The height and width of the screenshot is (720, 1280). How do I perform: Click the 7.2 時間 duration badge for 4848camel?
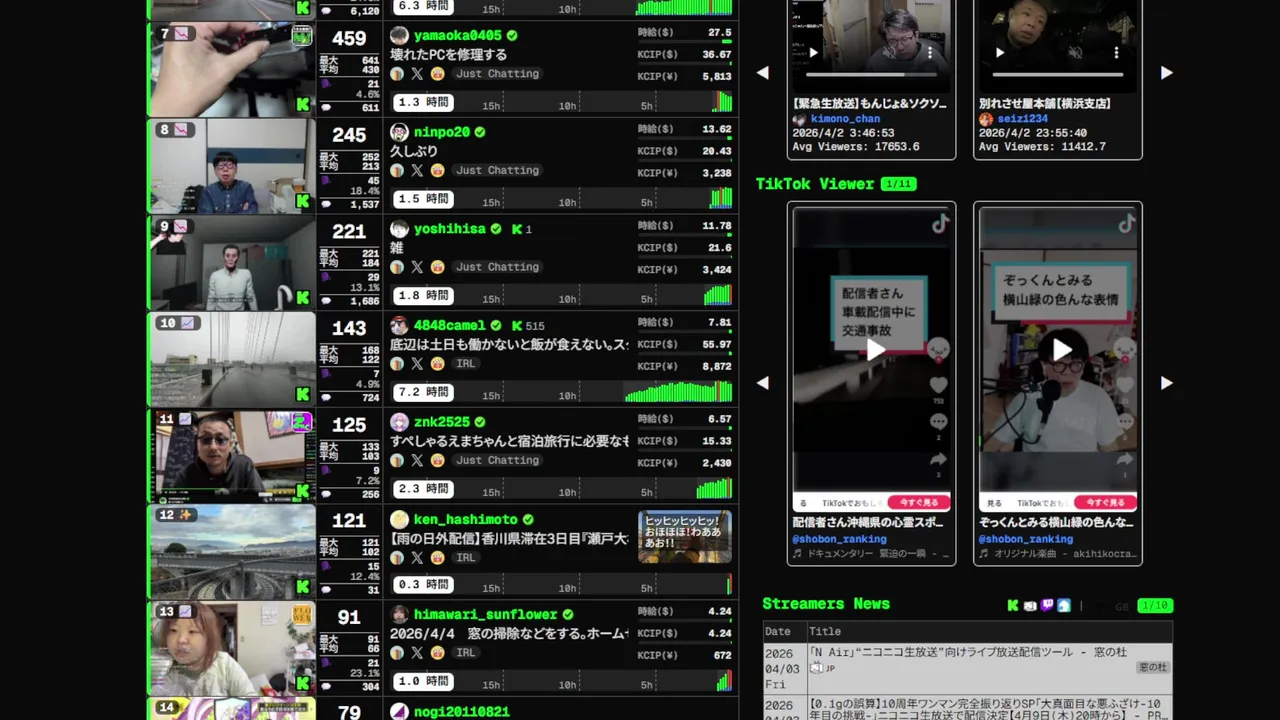(x=423, y=392)
